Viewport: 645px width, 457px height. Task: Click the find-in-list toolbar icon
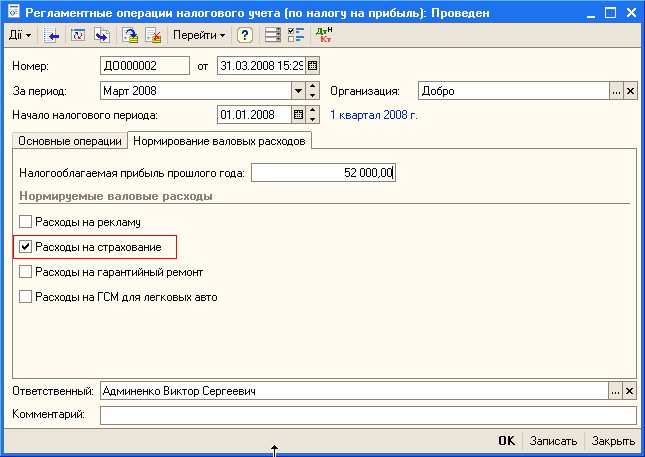[52, 35]
